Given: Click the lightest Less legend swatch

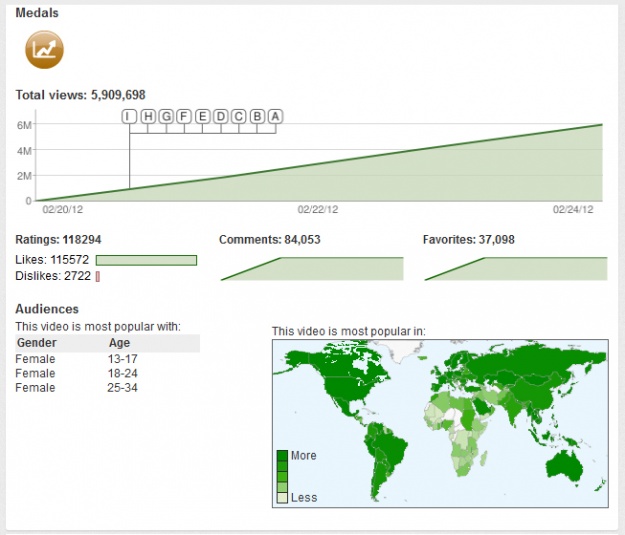Looking at the screenshot, I should 283,497.
